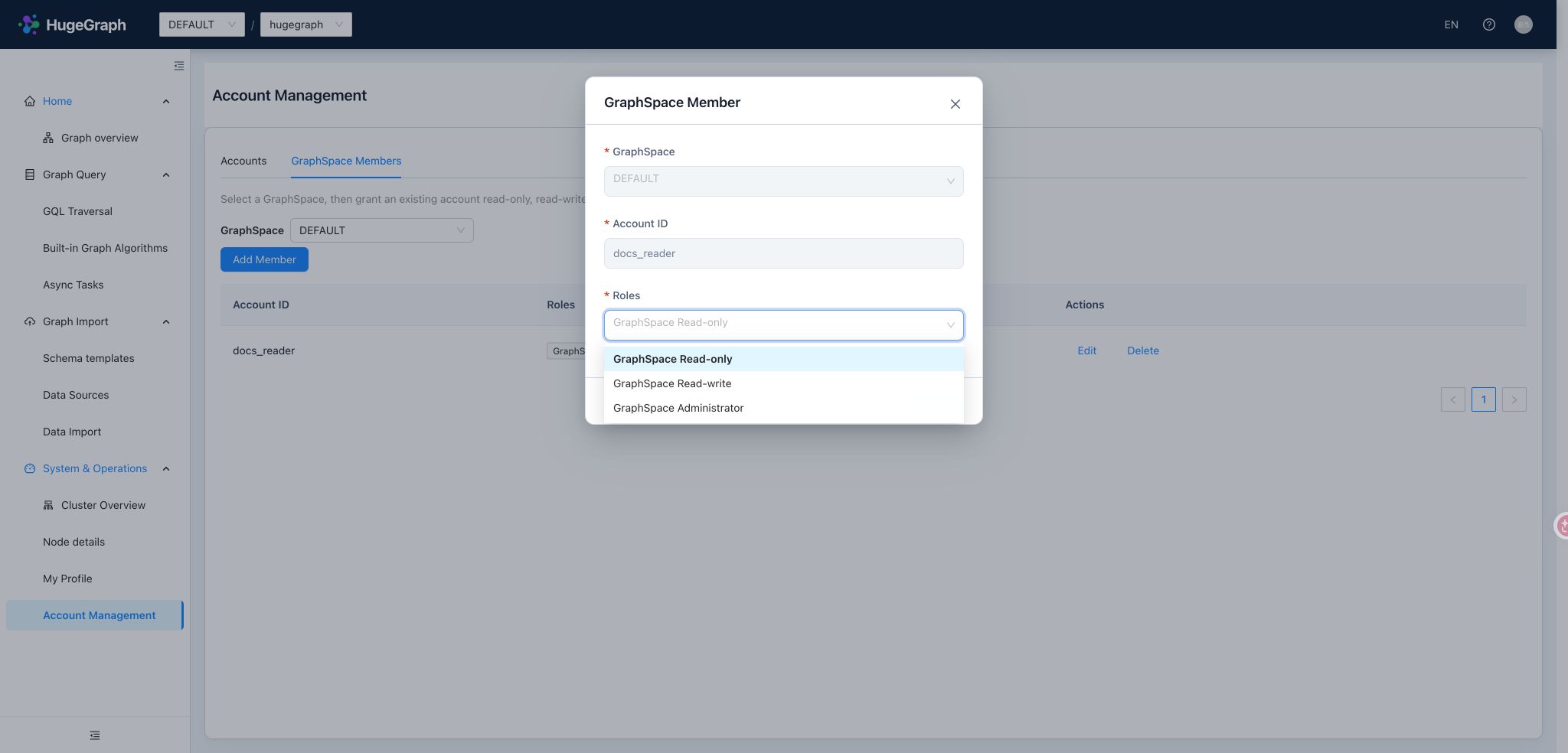This screenshot has height=753, width=1568.
Task: Open the GraphSpace filter dropdown on page
Action: (382, 230)
